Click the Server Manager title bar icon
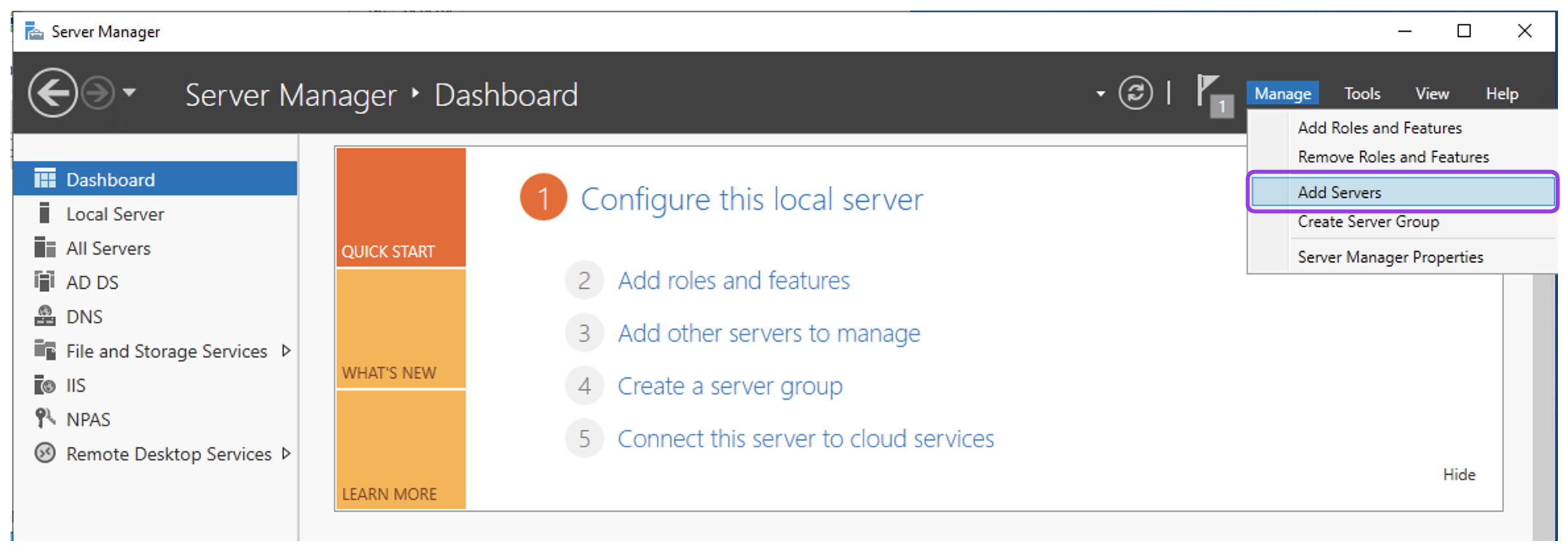This screenshot has width=1568, height=556. [34, 31]
